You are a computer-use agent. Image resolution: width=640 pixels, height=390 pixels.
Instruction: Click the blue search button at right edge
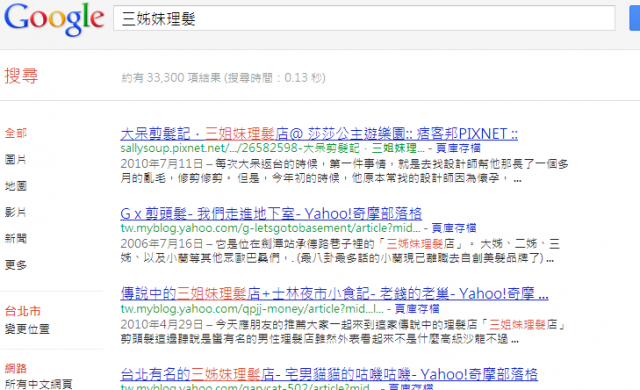click(x=635, y=18)
